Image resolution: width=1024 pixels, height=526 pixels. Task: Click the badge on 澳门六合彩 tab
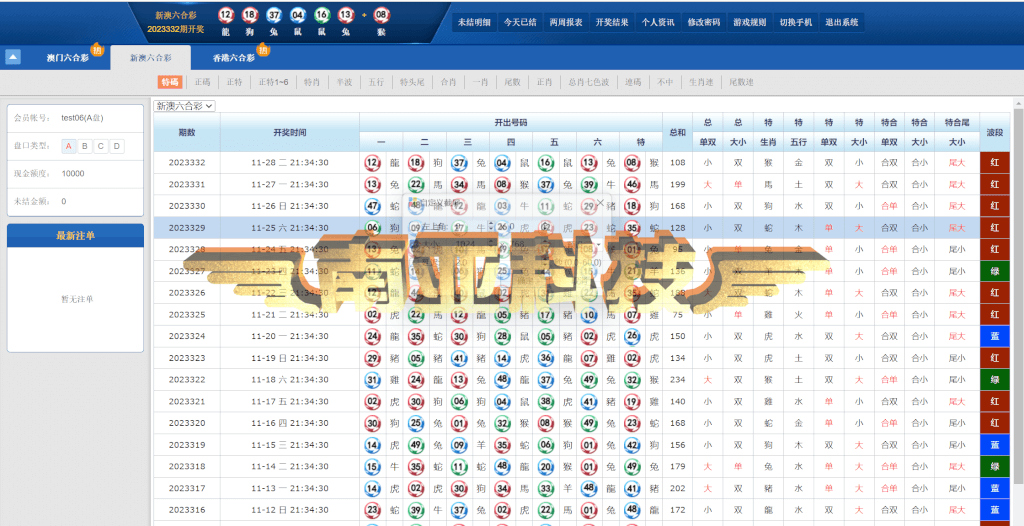(97, 50)
